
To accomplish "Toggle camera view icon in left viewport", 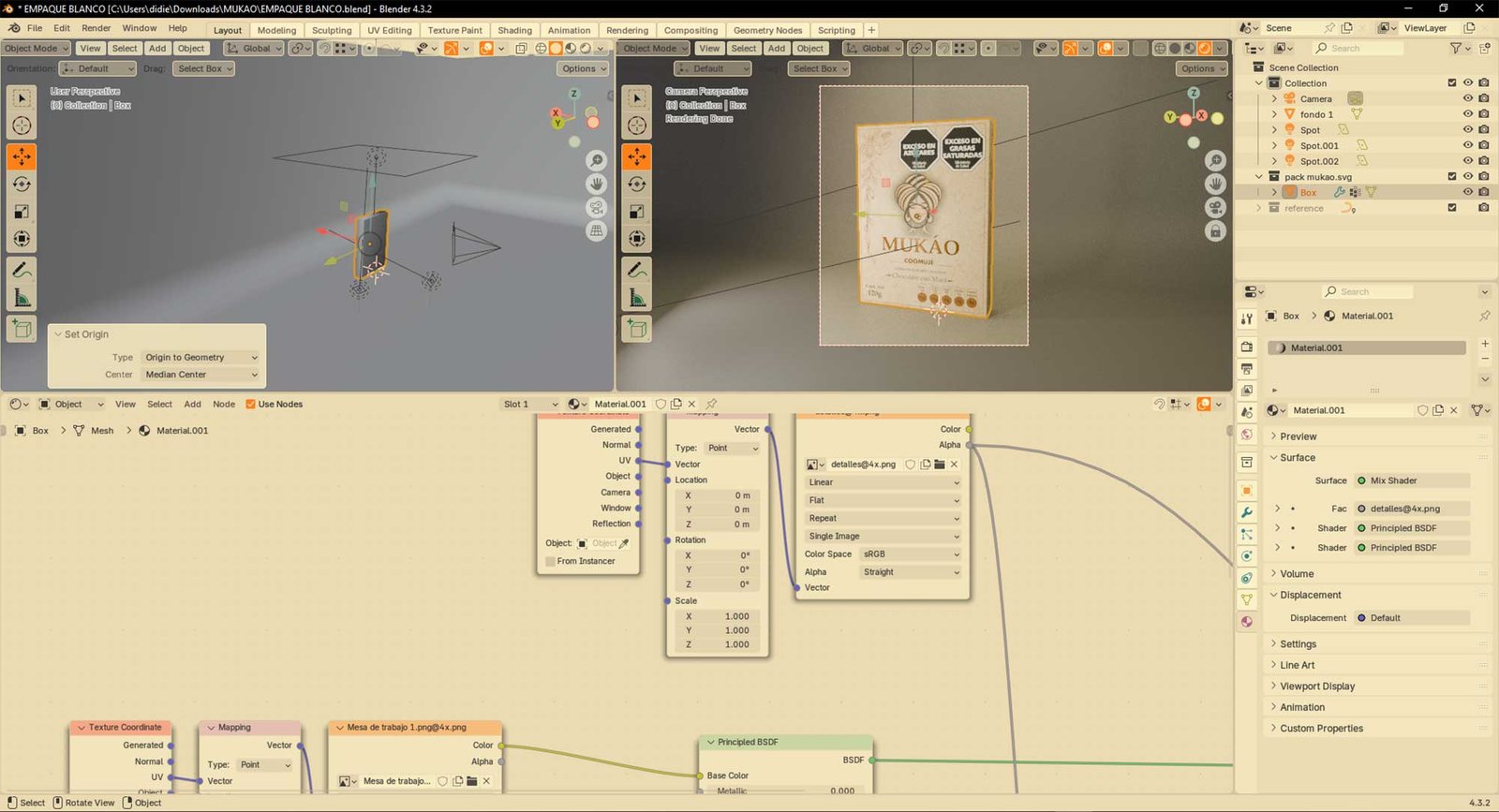I will (x=597, y=207).
